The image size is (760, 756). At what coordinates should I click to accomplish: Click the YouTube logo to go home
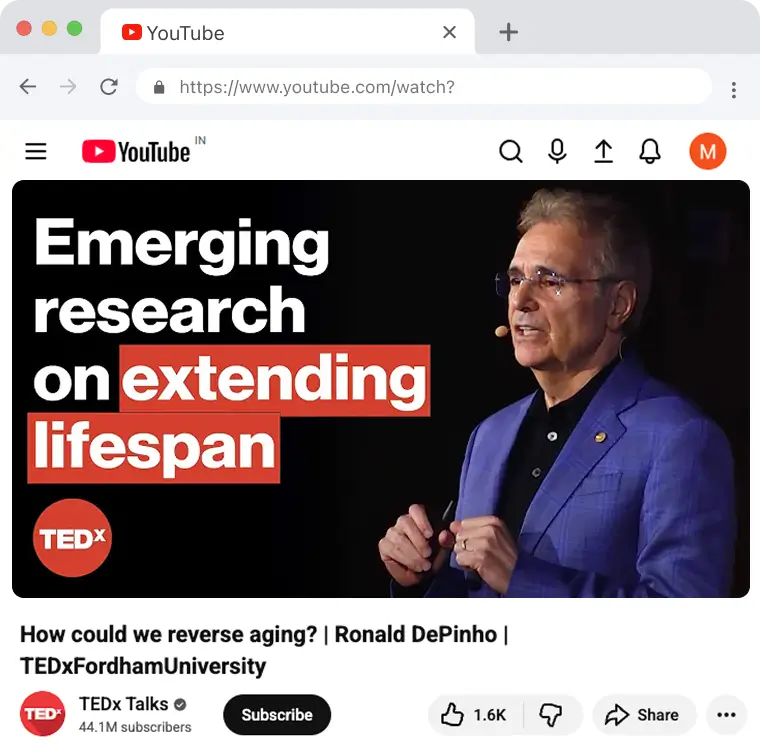pyautogui.click(x=136, y=152)
